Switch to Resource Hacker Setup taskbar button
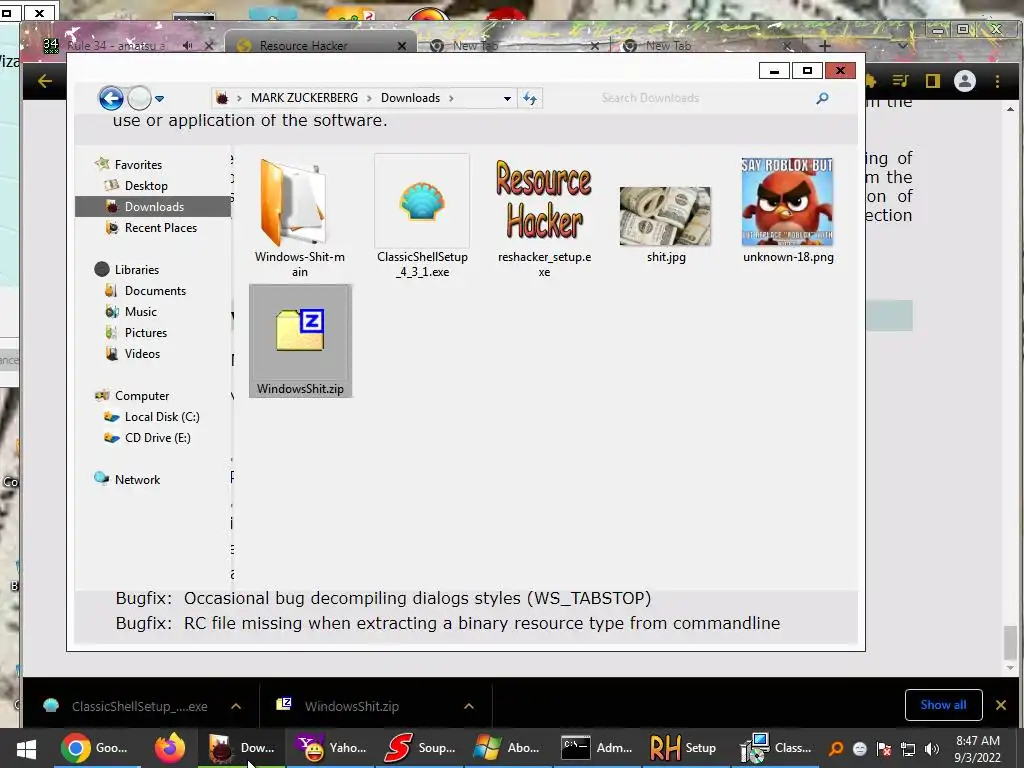1024x768 pixels. [684, 748]
